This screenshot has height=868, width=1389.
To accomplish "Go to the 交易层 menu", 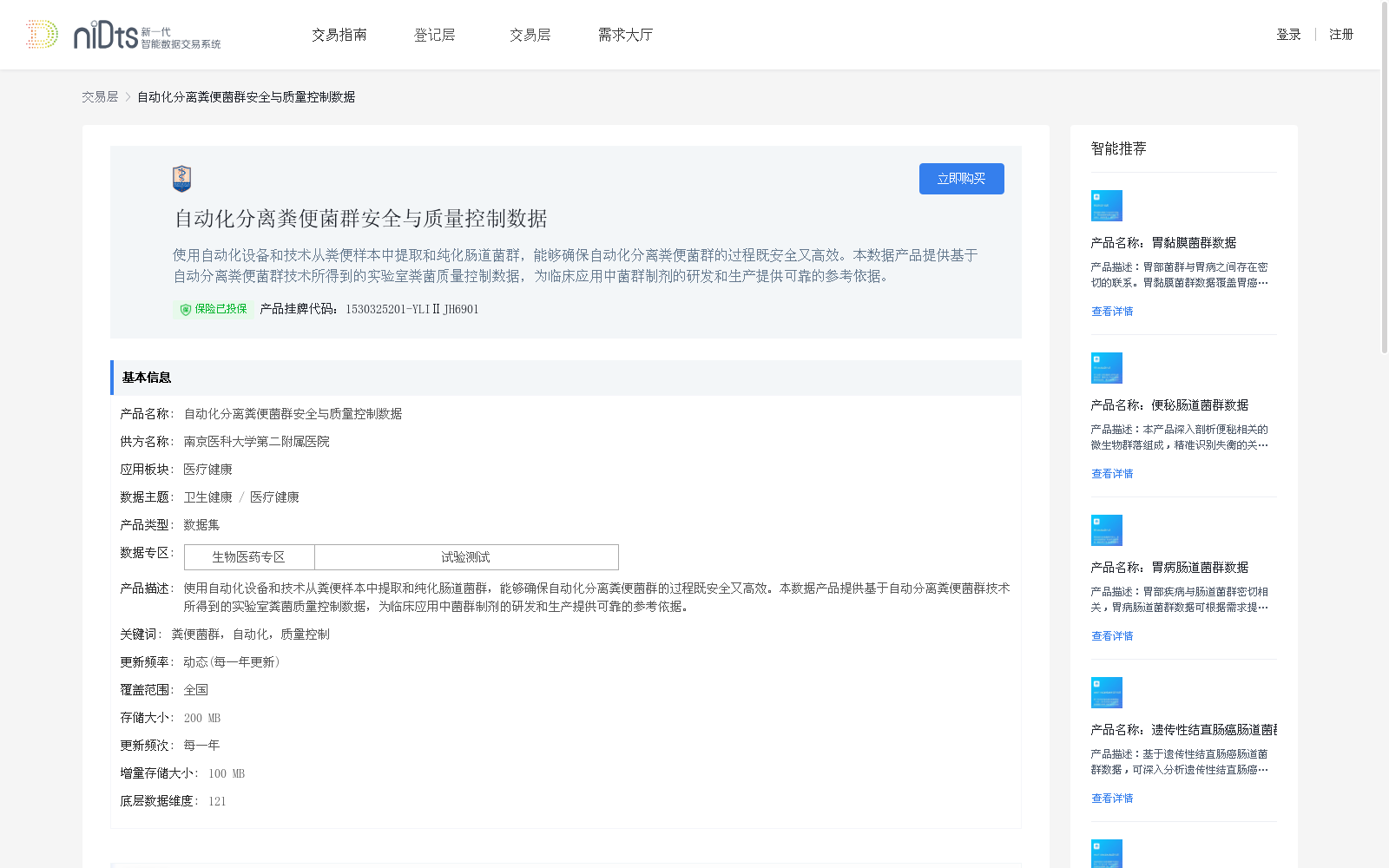I will coord(530,35).
